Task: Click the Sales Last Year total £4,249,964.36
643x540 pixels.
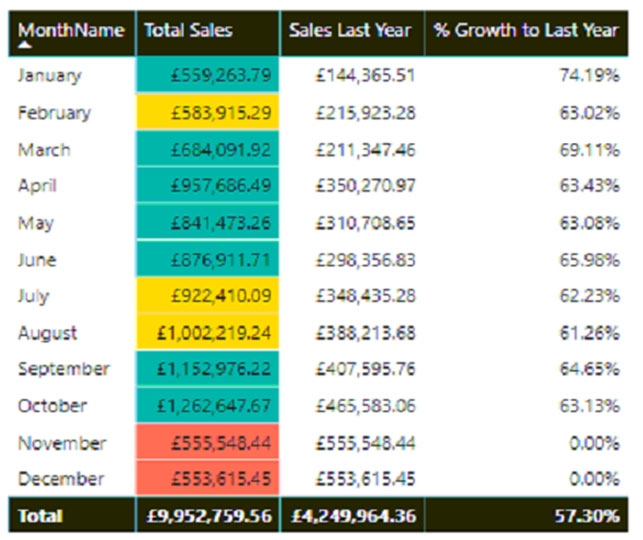Action: tap(354, 516)
